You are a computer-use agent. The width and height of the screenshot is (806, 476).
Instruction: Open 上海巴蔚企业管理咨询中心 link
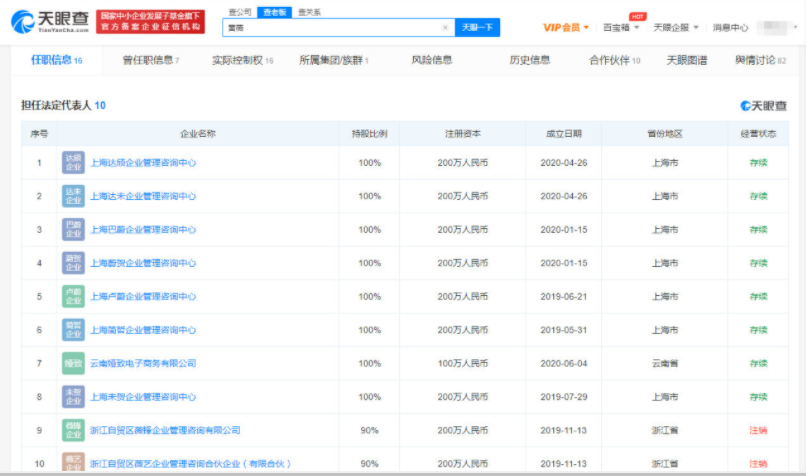(x=143, y=230)
